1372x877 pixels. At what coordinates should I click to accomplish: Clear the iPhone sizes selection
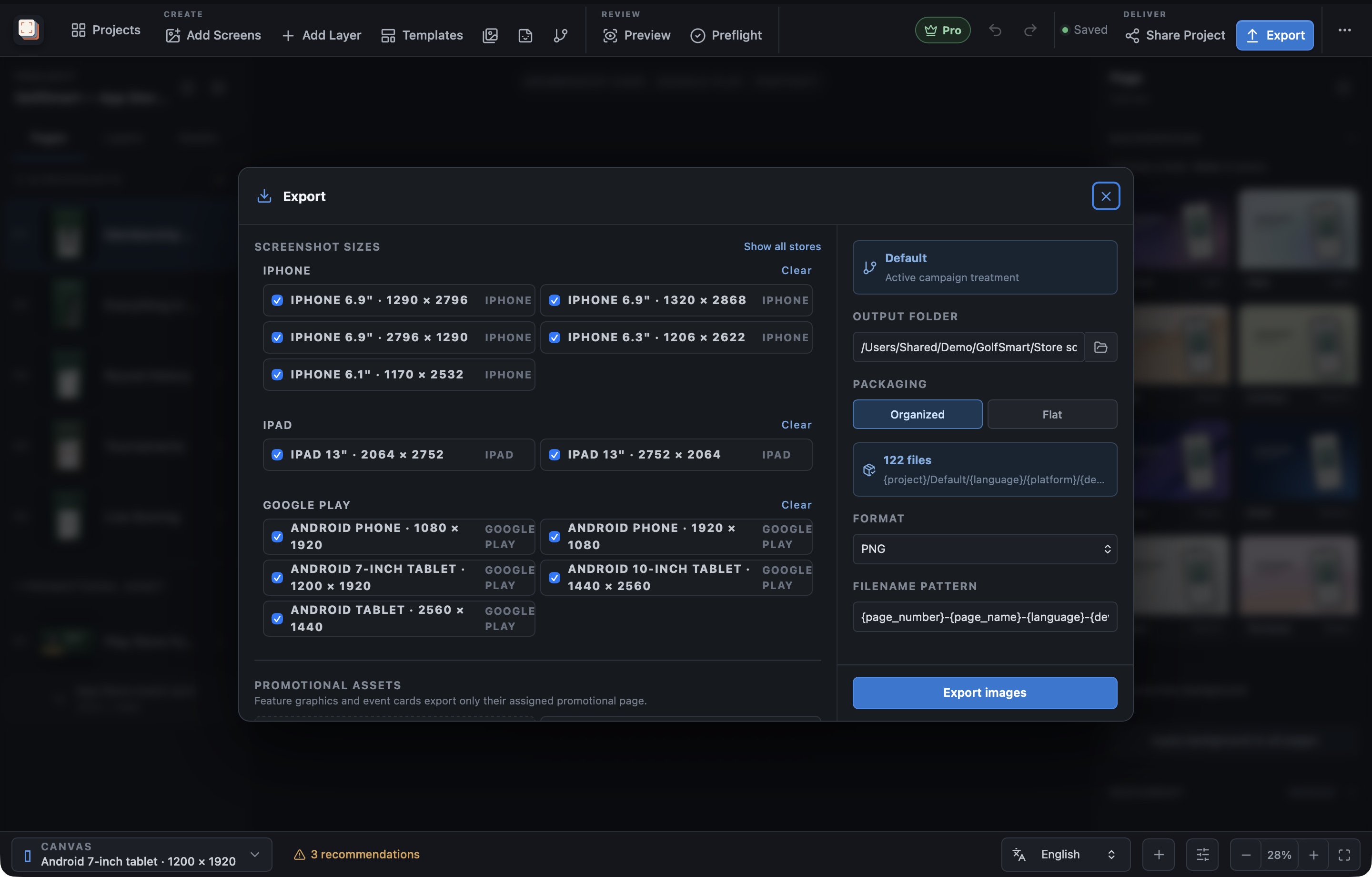click(796, 270)
